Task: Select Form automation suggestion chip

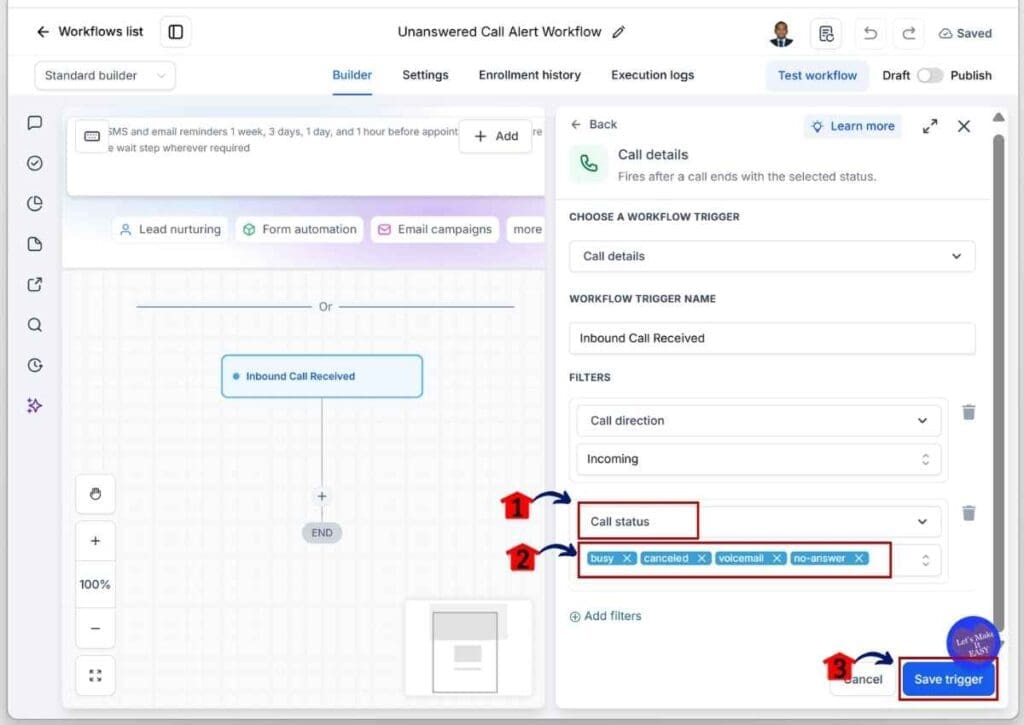Action: (x=300, y=229)
